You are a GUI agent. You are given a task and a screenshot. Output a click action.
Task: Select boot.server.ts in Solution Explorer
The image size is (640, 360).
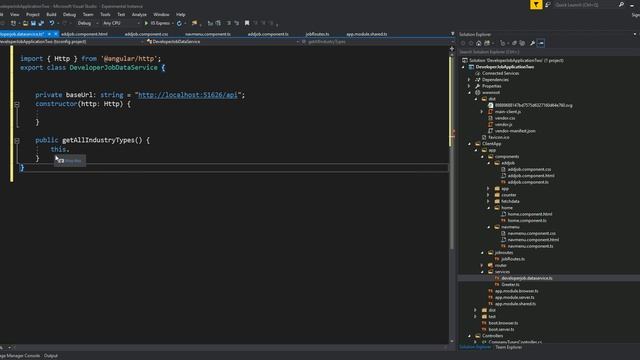coord(501,329)
